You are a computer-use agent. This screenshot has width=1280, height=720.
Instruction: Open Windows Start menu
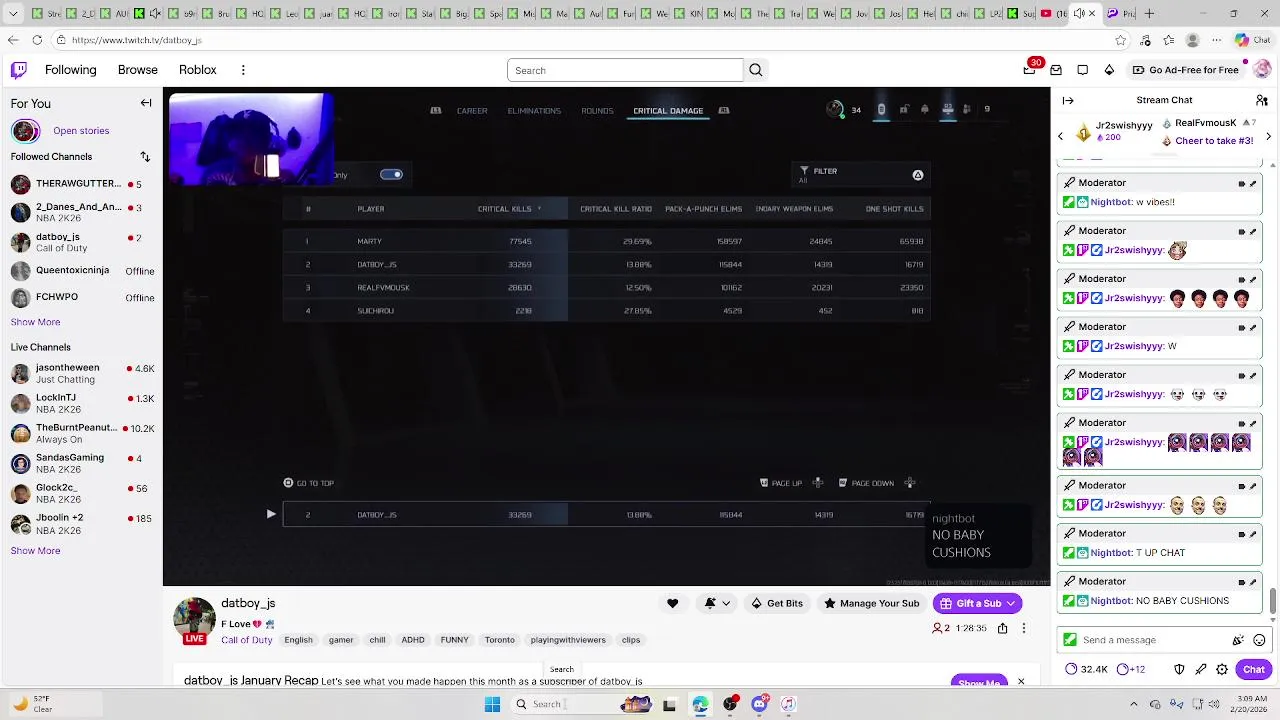pyautogui.click(x=492, y=704)
